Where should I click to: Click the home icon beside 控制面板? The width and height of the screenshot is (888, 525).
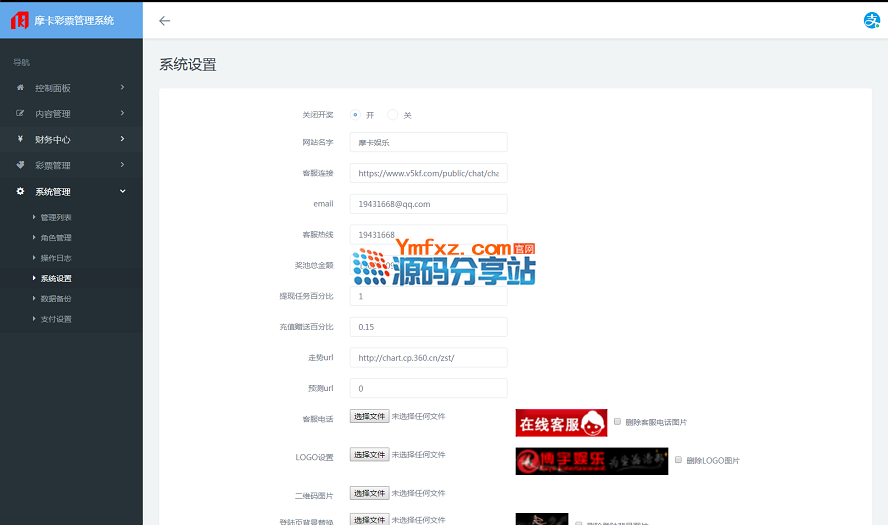20,88
